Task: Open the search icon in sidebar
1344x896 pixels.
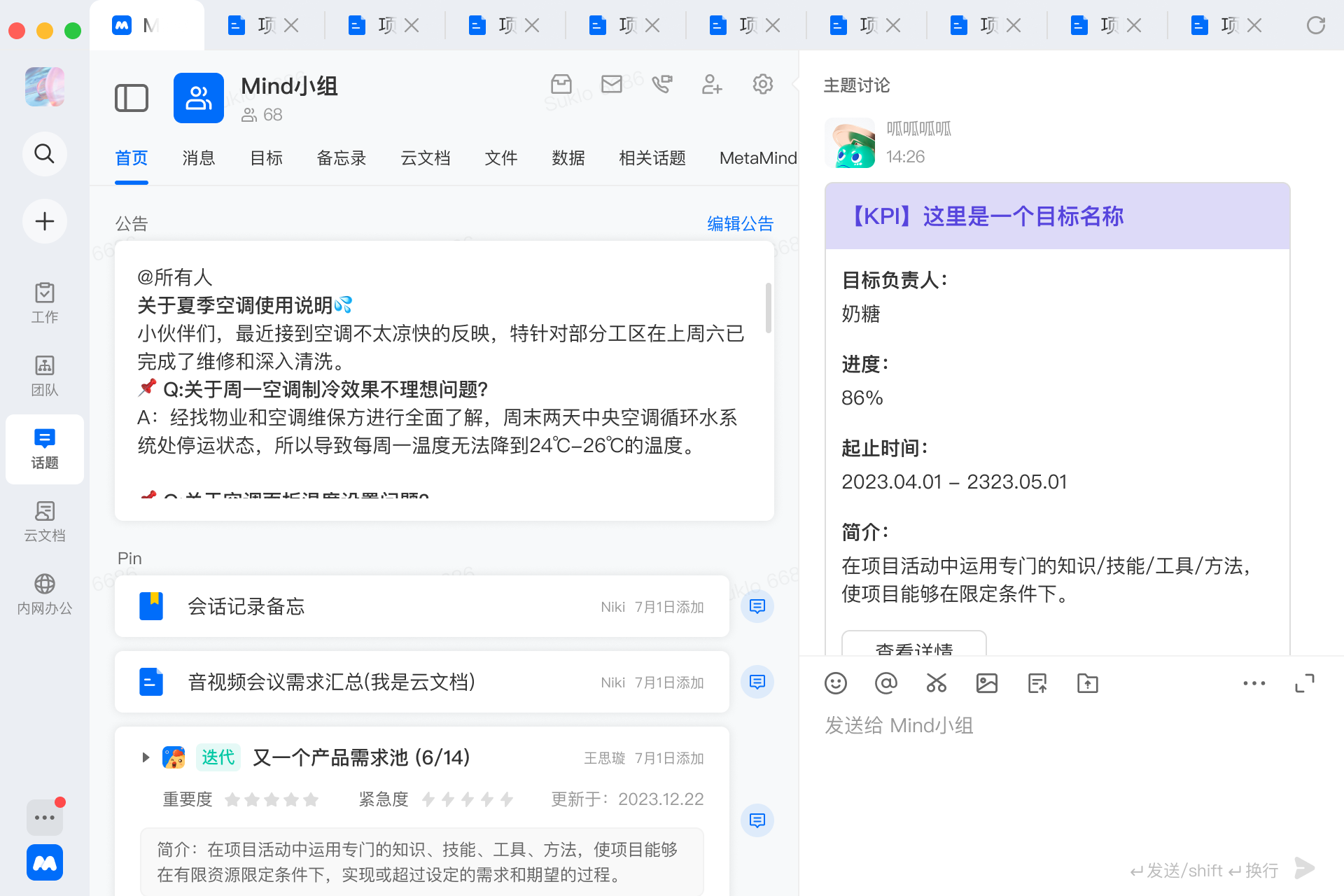Action: coord(45,153)
